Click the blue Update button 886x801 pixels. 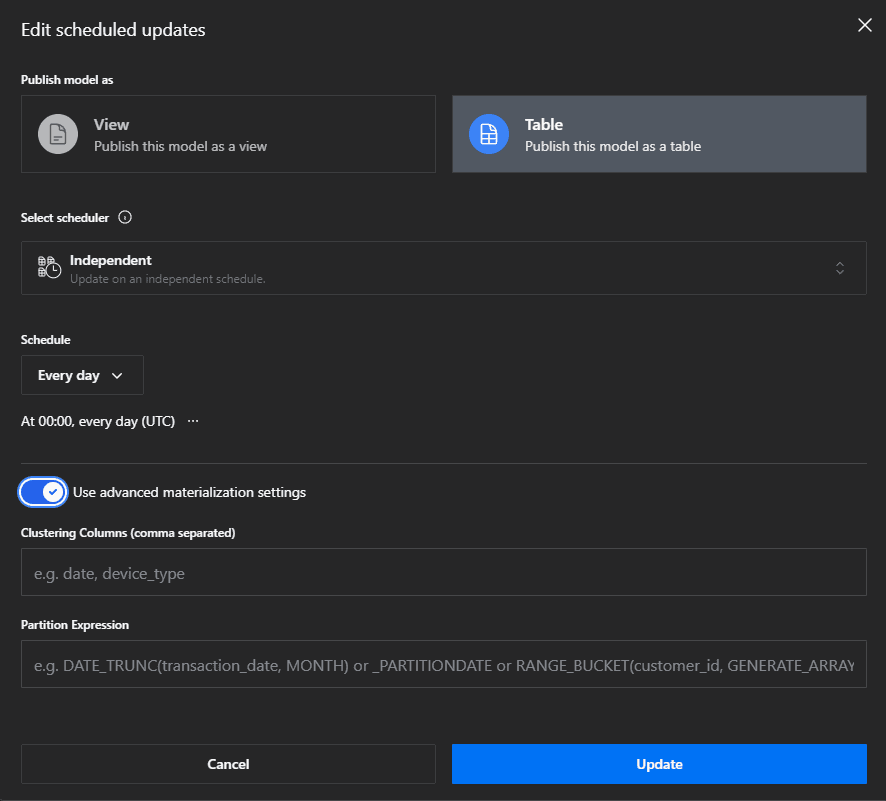[659, 764]
